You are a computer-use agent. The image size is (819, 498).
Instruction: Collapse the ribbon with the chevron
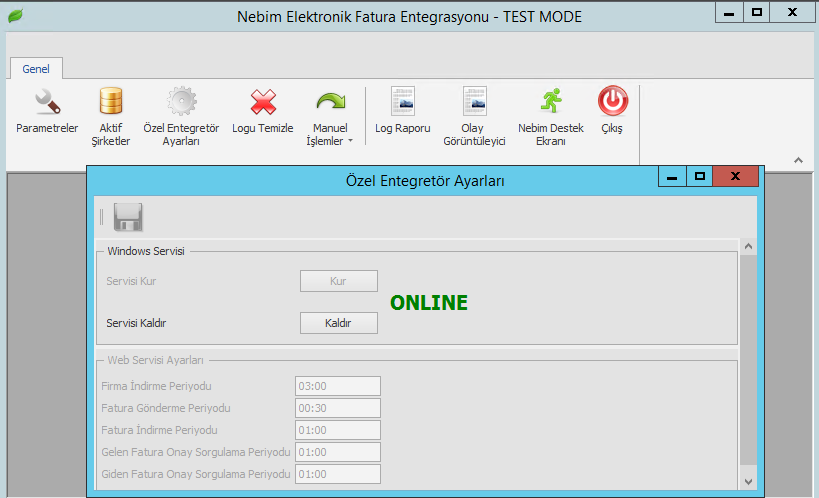[x=798, y=160]
